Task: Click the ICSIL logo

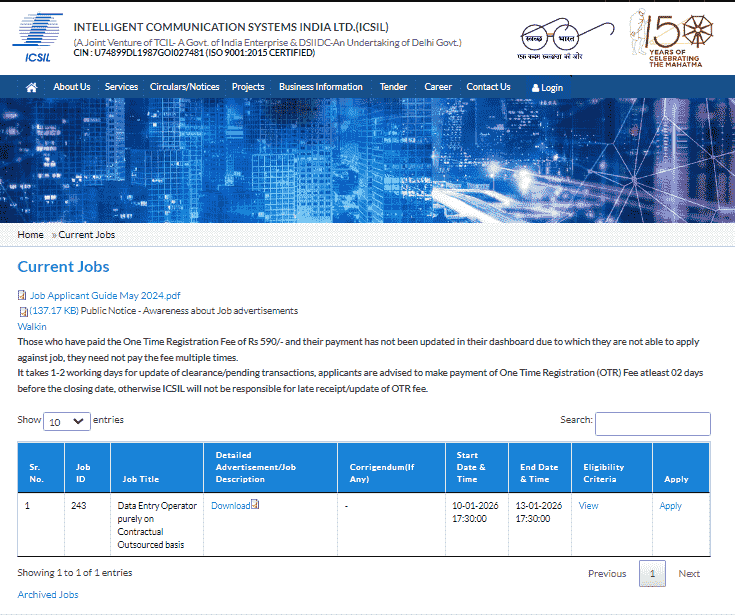Action: 38,38
